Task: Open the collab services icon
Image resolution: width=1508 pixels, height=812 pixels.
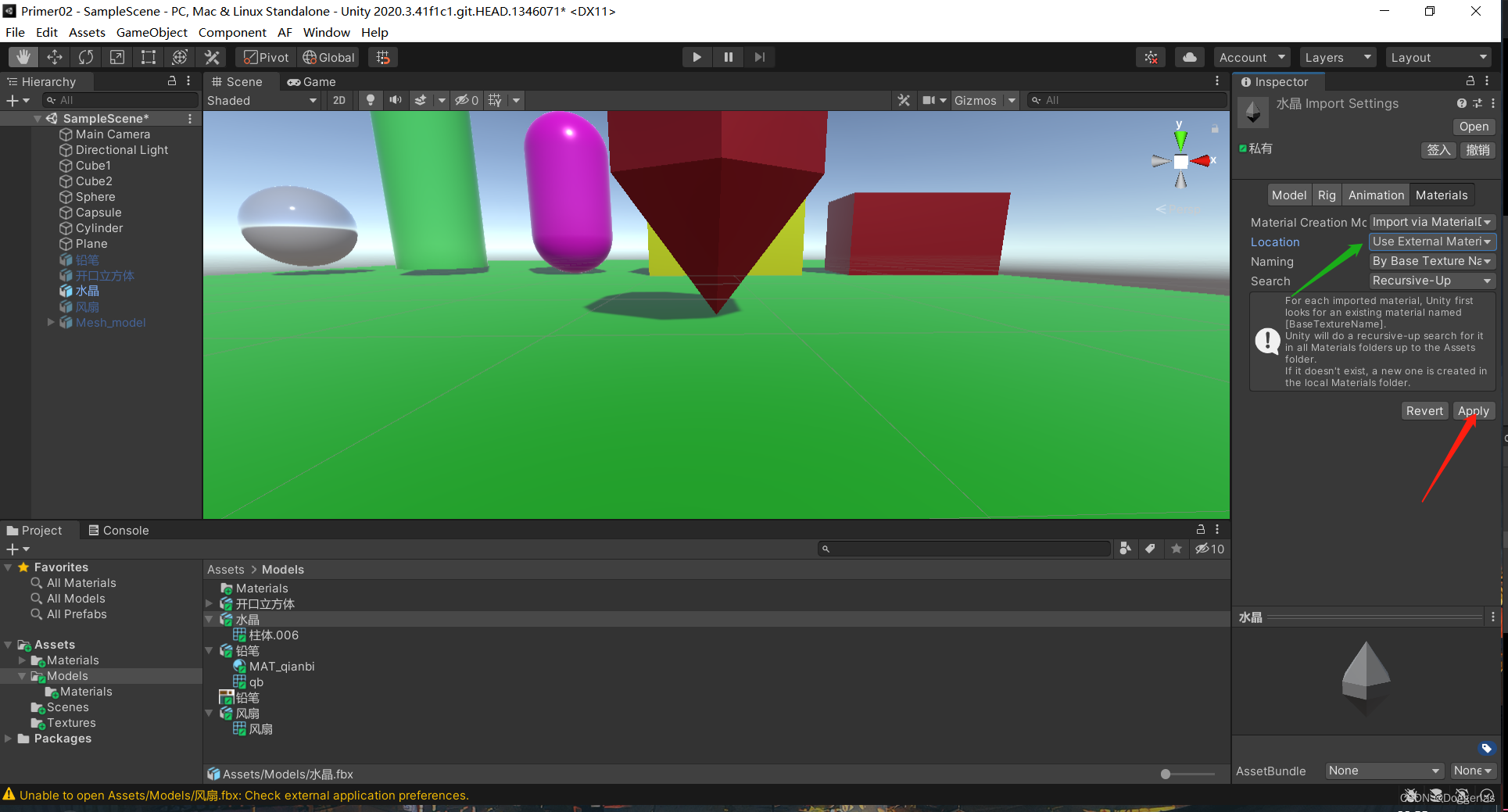Action: pos(1151,57)
